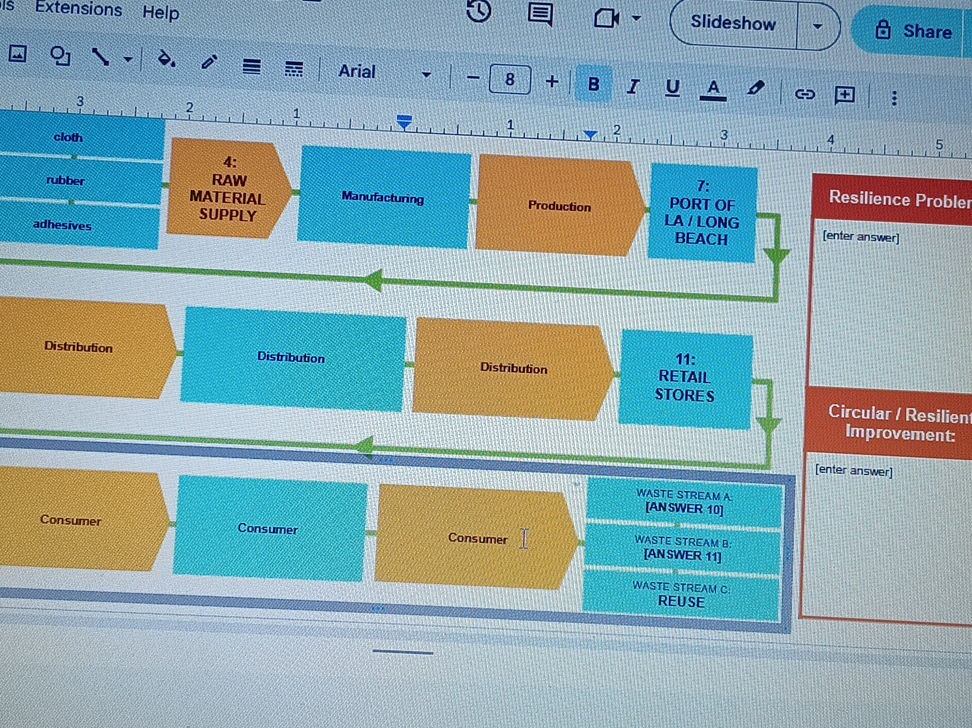Toggle italic formatting
972x728 pixels.
pyautogui.click(x=633, y=86)
